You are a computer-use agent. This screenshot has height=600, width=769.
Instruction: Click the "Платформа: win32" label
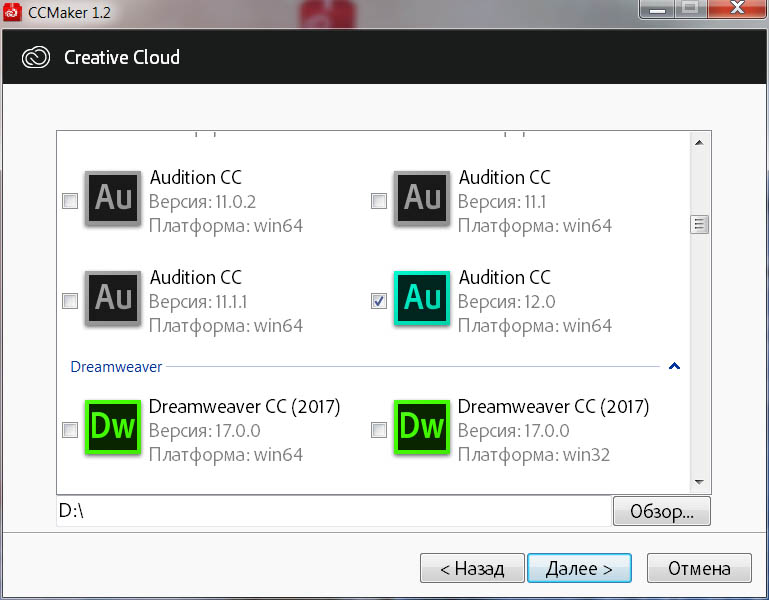(534, 455)
